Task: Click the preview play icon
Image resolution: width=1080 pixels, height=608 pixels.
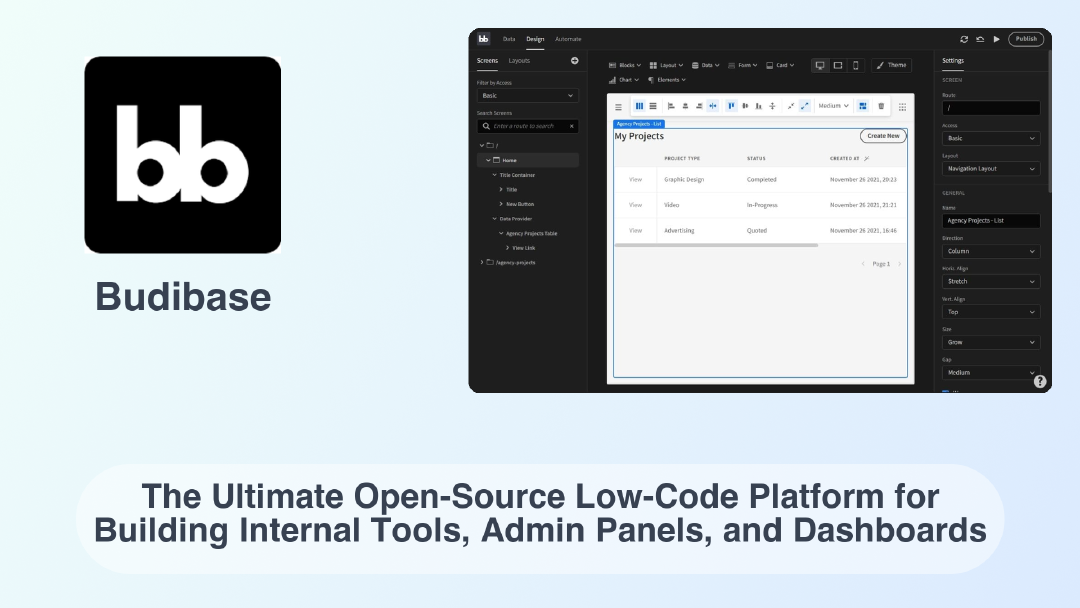Action: click(997, 39)
